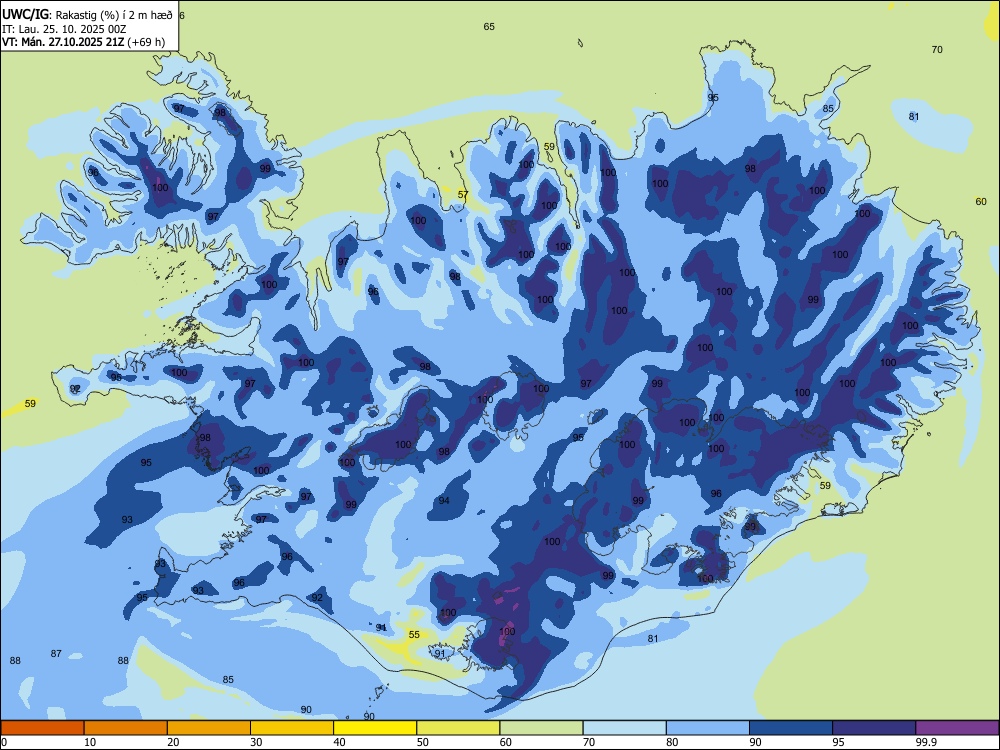Select the "57" humidity value on the map
The image size is (1000, 750).
463,195
